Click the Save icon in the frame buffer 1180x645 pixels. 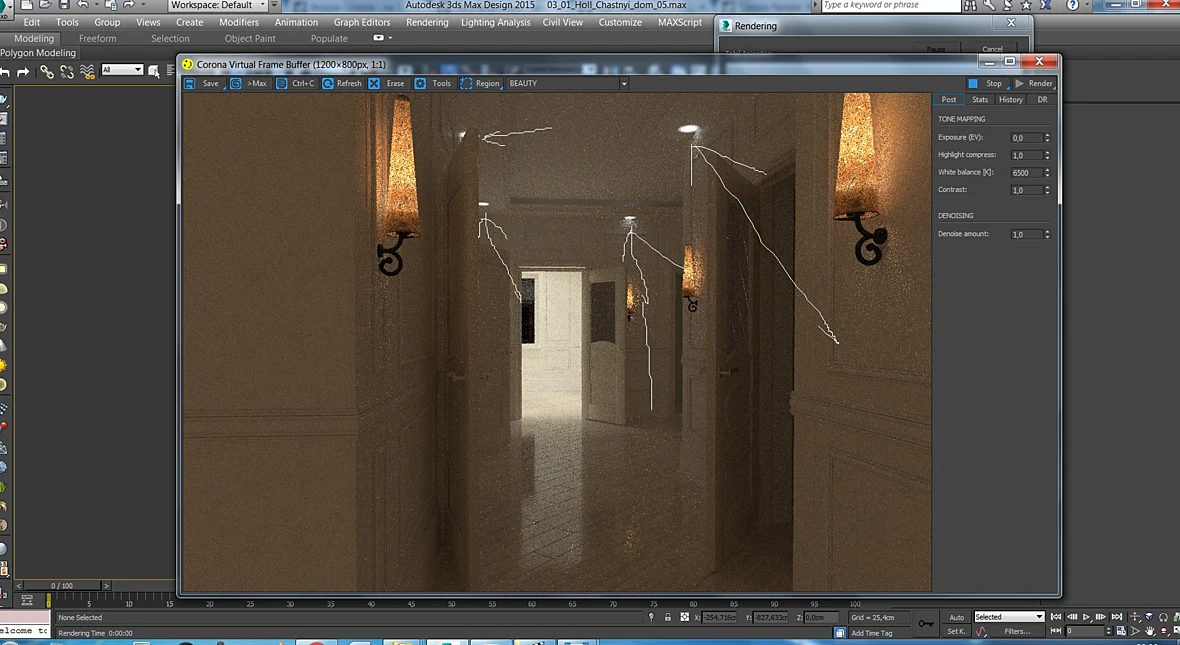190,84
